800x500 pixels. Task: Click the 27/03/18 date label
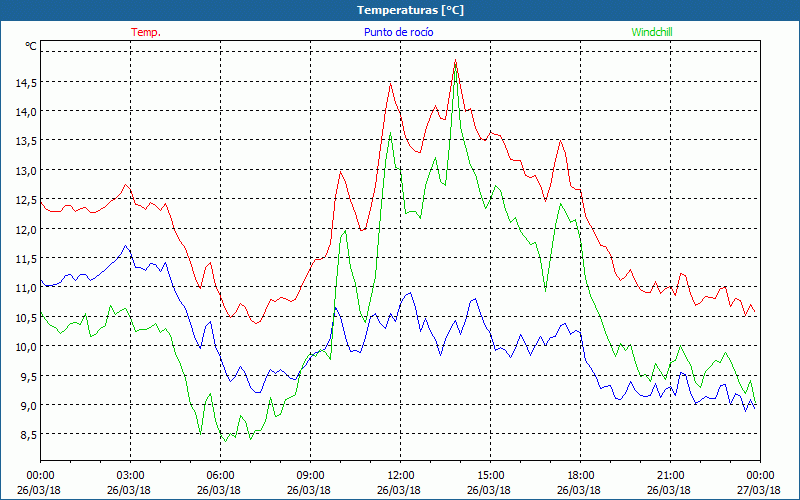click(x=759, y=490)
